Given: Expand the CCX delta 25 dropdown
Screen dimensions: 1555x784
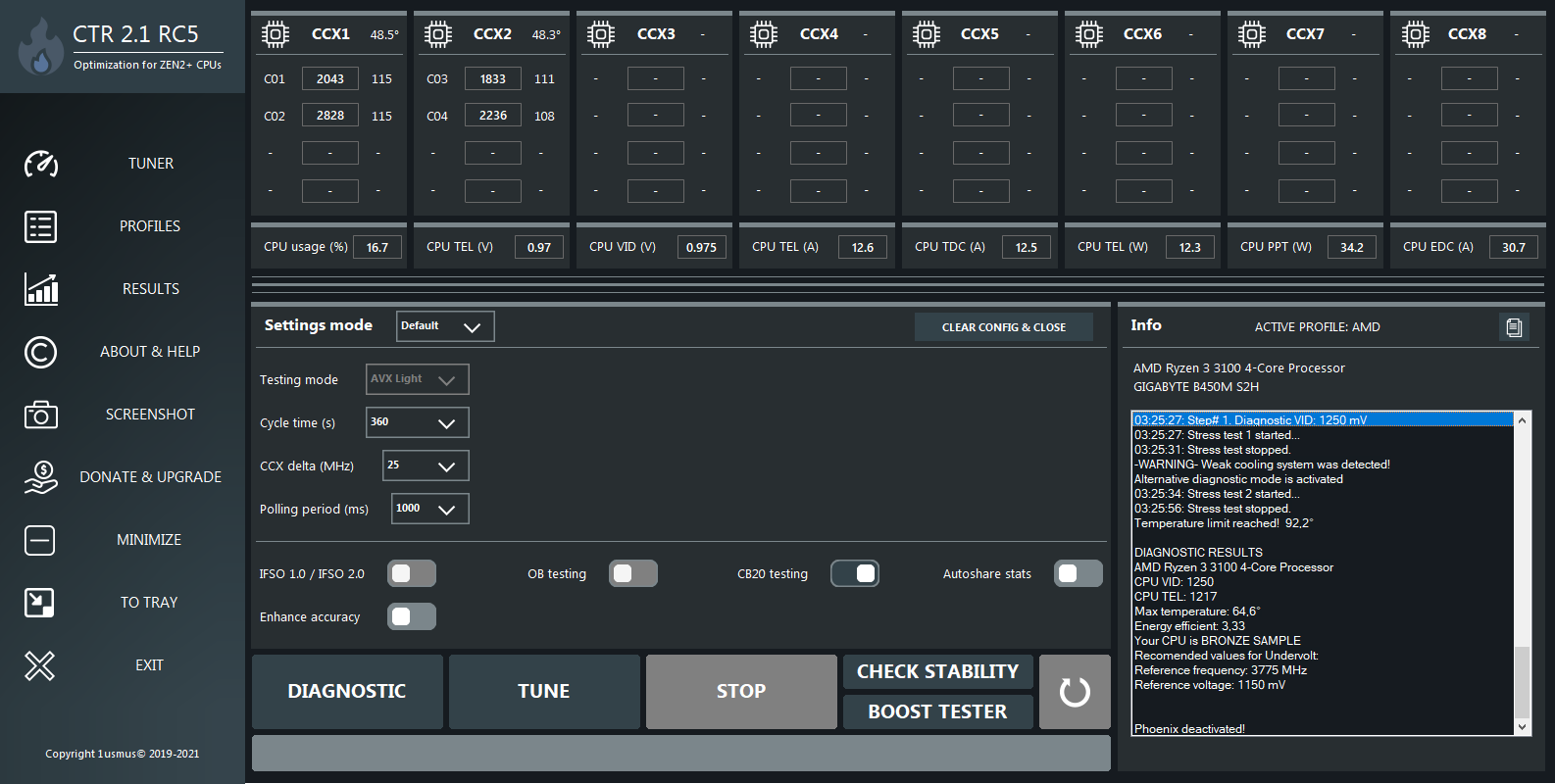Looking at the screenshot, I should (426, 465).
